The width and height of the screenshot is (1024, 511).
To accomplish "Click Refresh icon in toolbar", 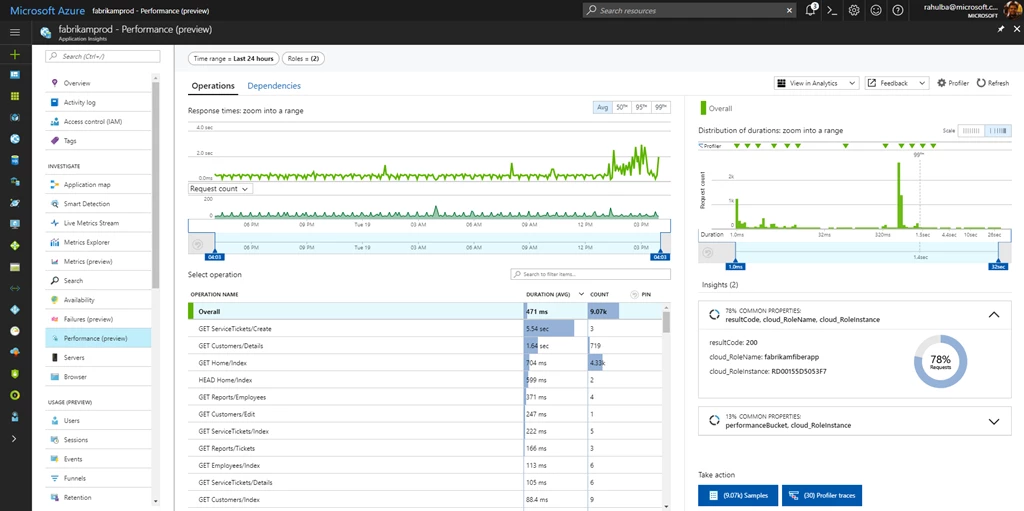I will coord(981,83).
